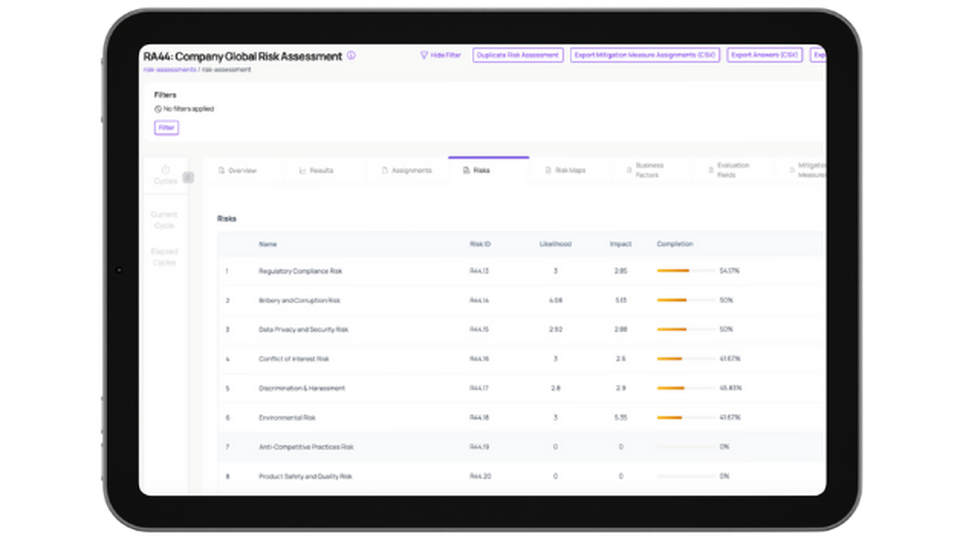This screenshot has height=540, width=960.
Task: Click the 'RA44: Company Global Risk Assessment' title
Action: click(x=242, y=56)
